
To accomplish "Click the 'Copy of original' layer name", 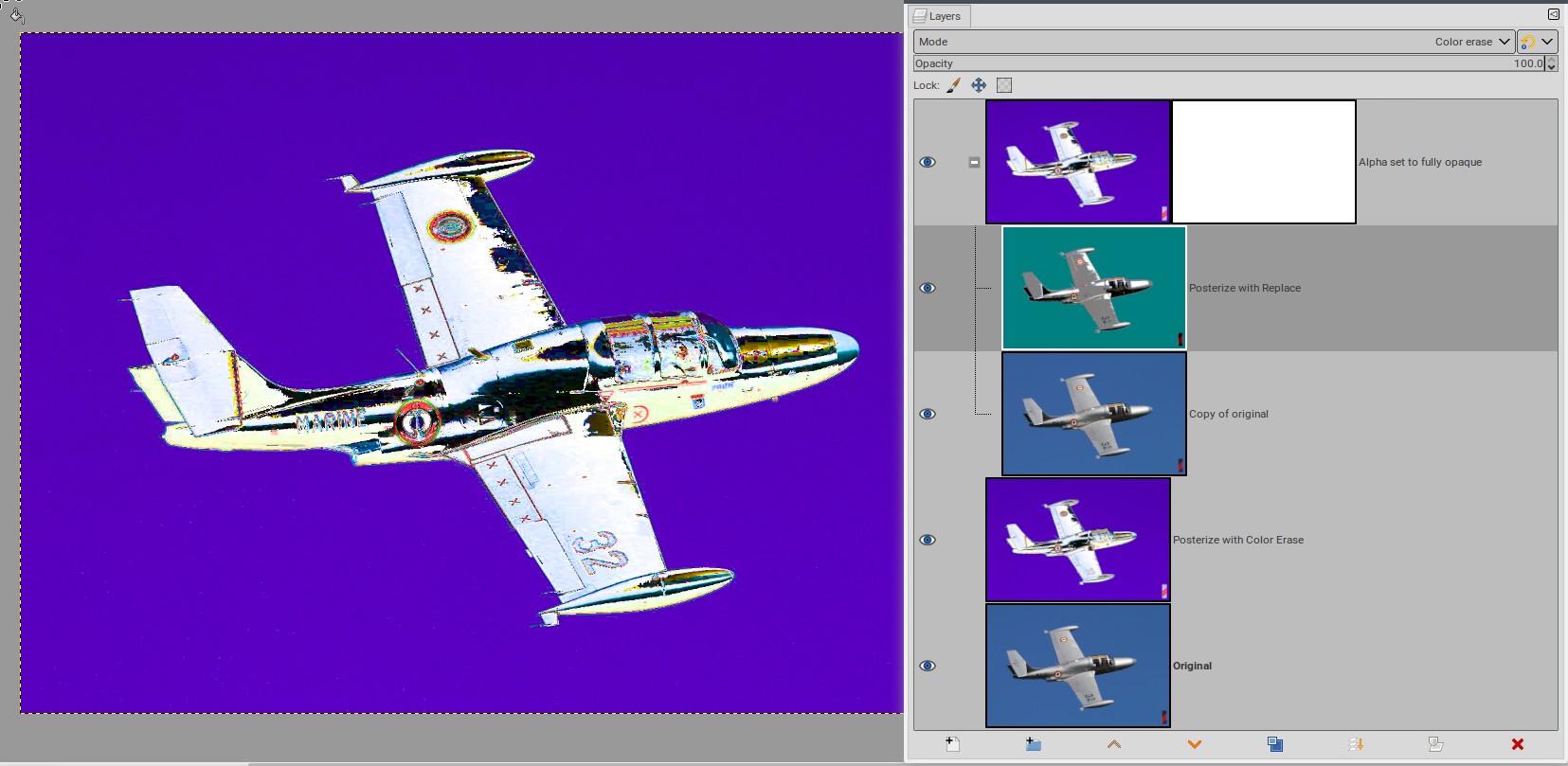I will click(x=1229, y=414).
